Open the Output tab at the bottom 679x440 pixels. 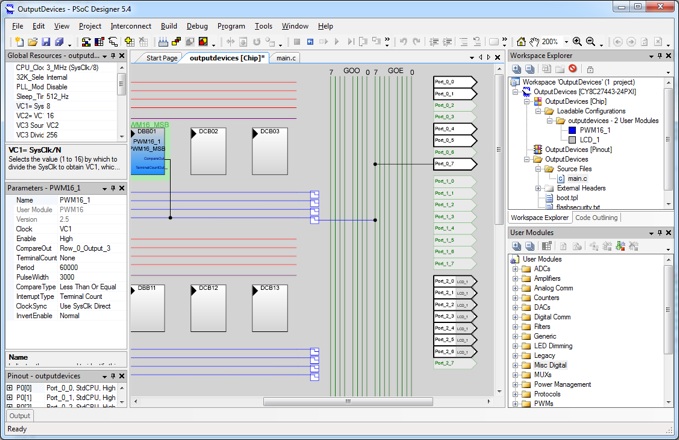[19, 416]
